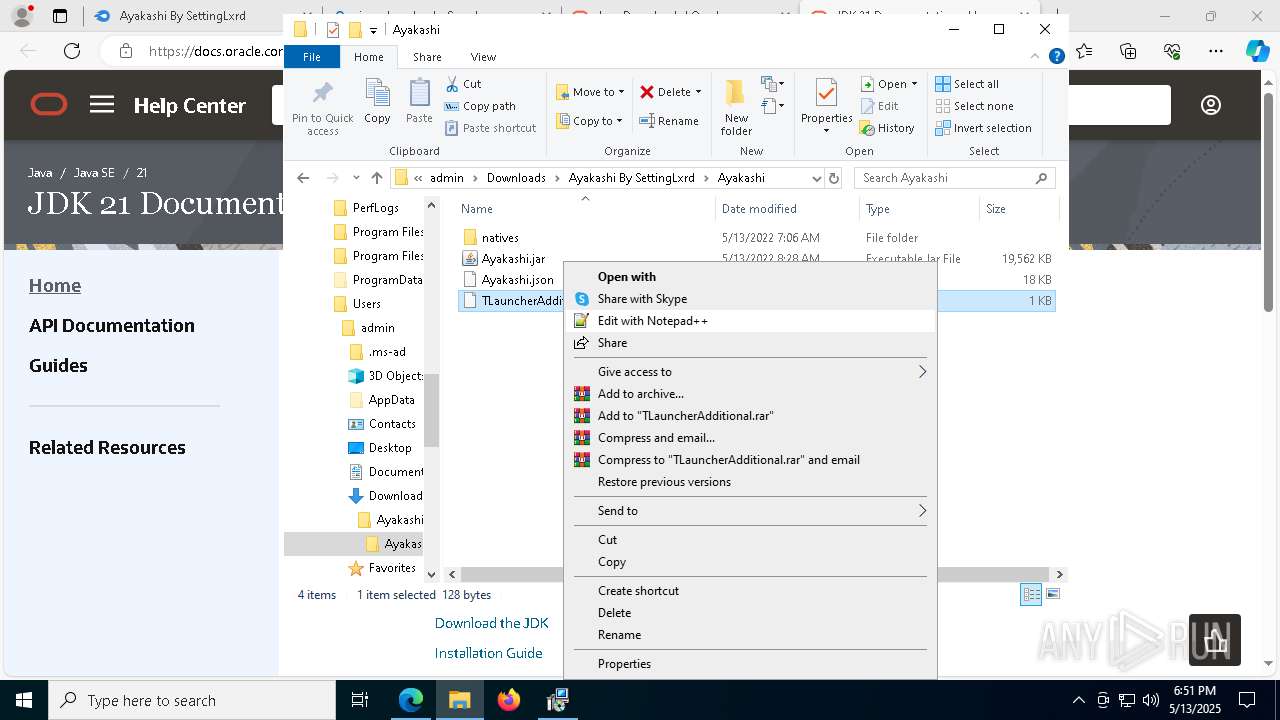Choose Open with from context menu
Image resolution: width=1280 pixels, height=720 pixels.
(750, 277)
